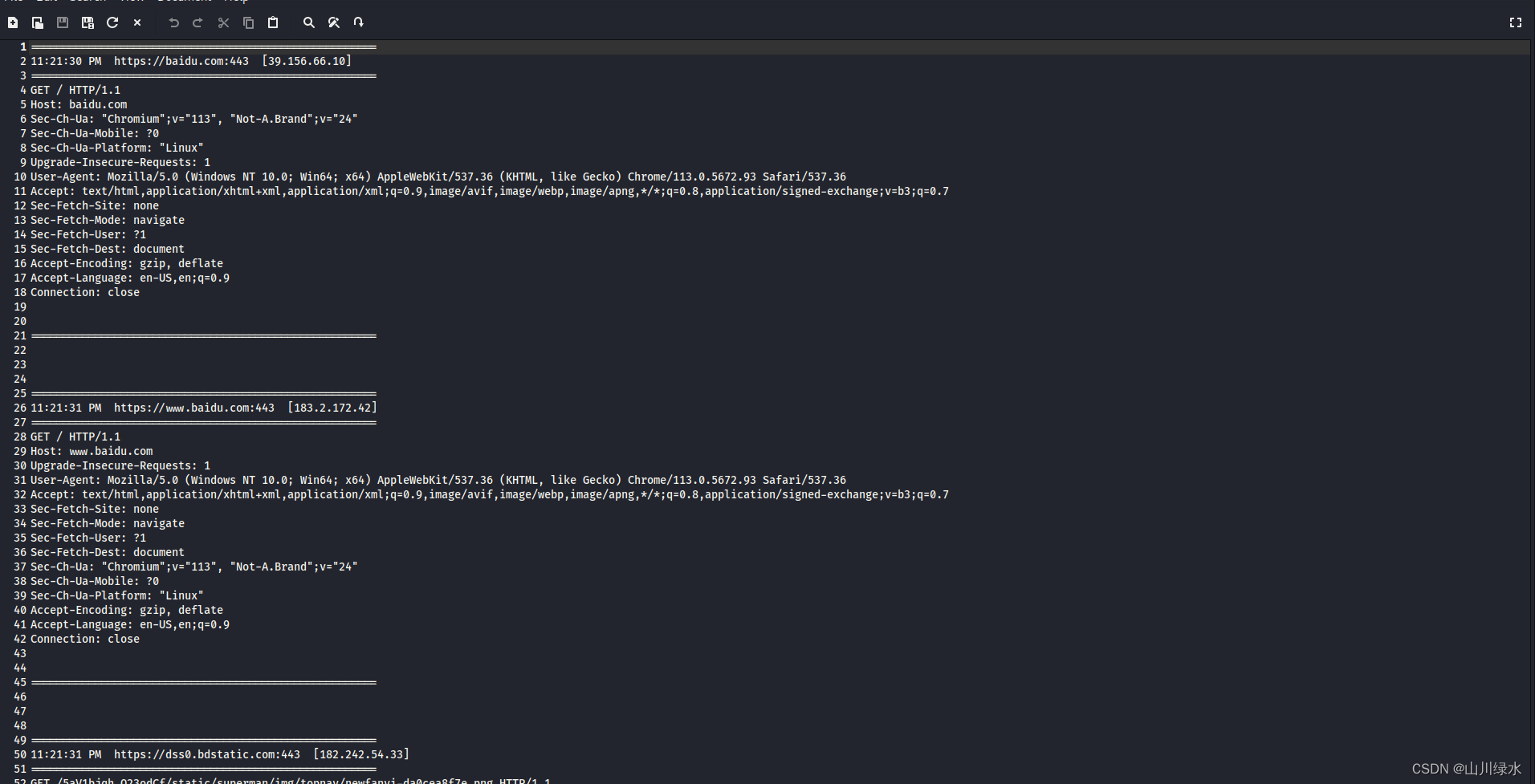The width and height of the screenshot is (1535, 784).
Task: Click Sec-Ch-Ua Chromium header on line 37
Action: tap(194, 567)
